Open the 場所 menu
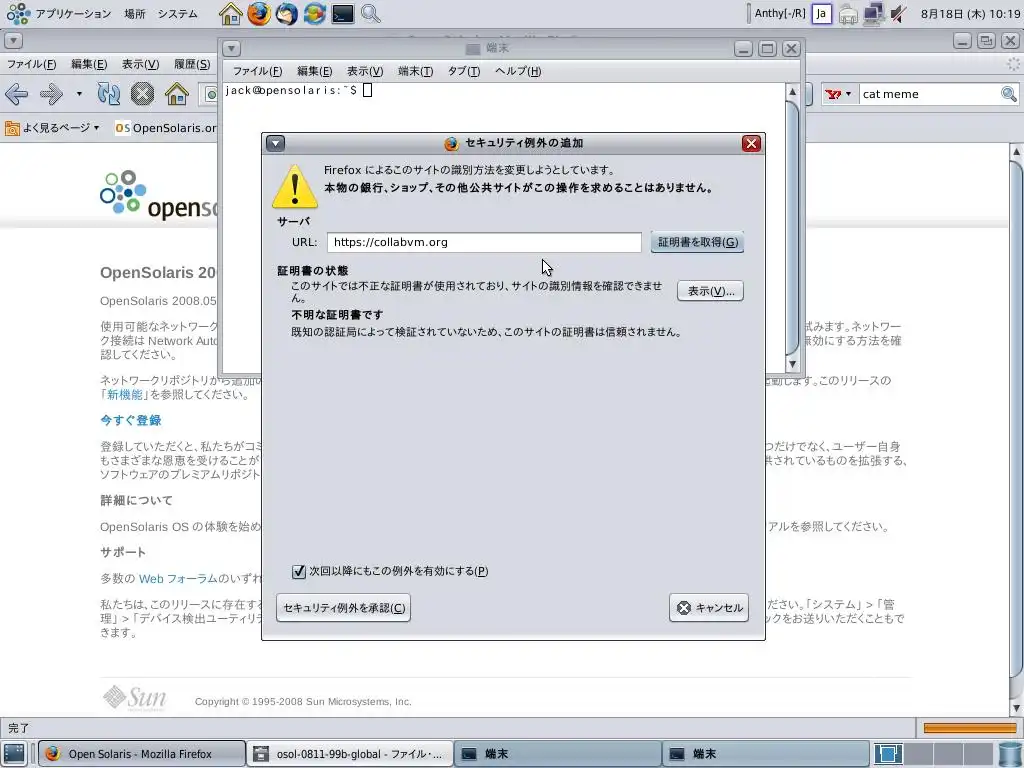Viewport: 1024px width, 768px height. [x=135, y=14]
